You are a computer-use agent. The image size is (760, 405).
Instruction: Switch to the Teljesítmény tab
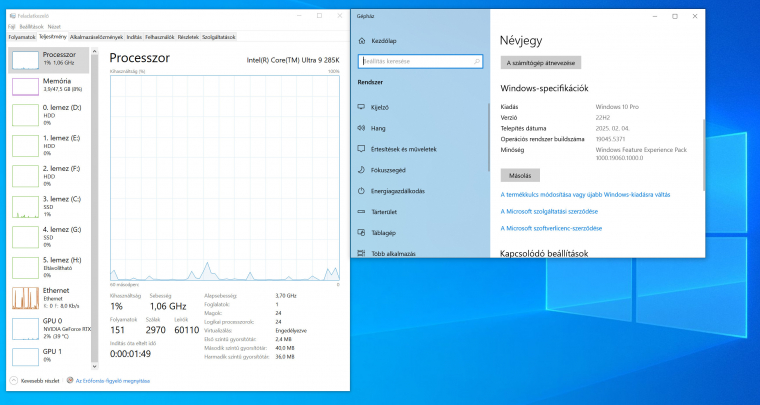[53, 36]
